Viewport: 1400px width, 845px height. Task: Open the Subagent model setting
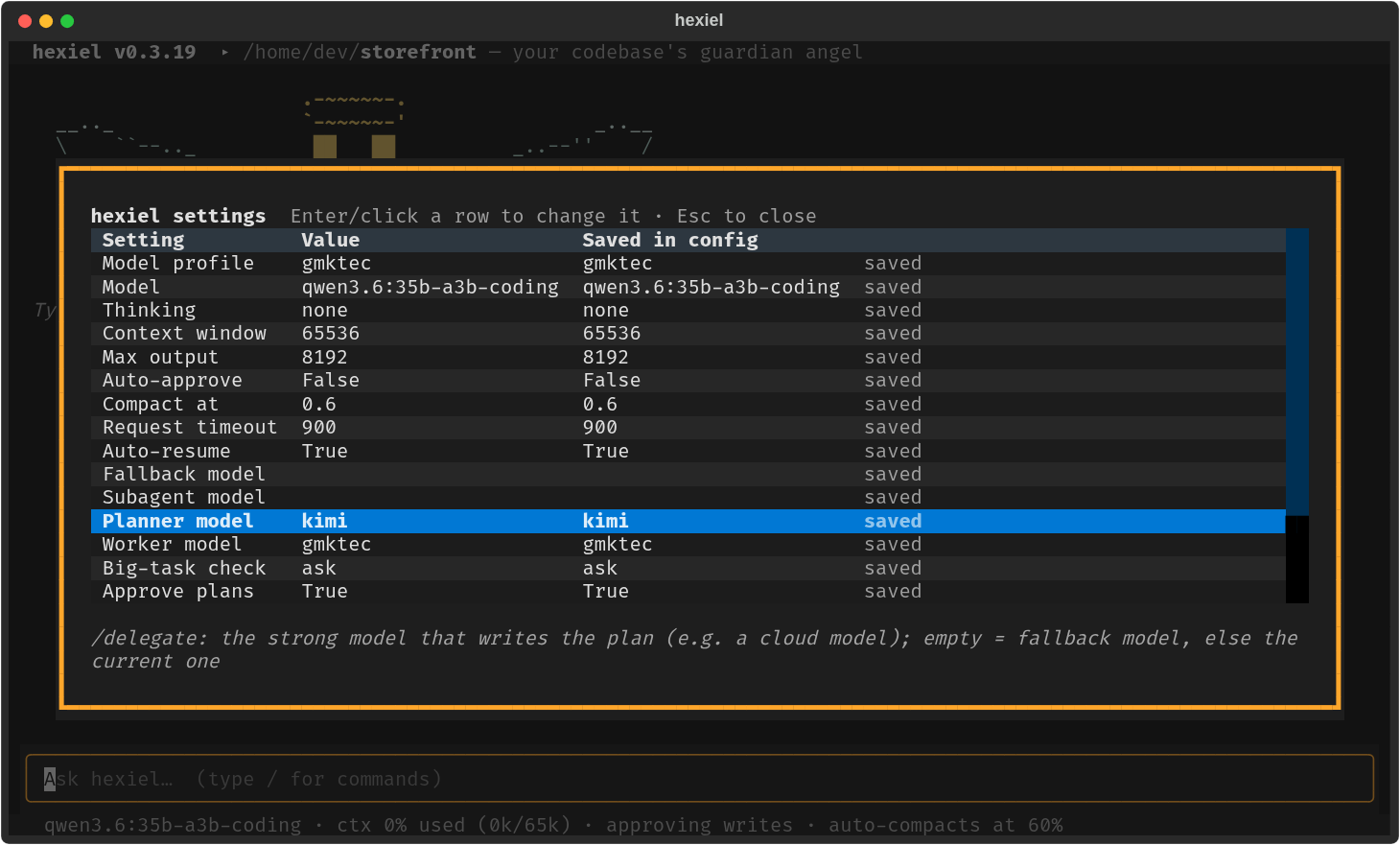pyautogui.click(x=688, y=498)
